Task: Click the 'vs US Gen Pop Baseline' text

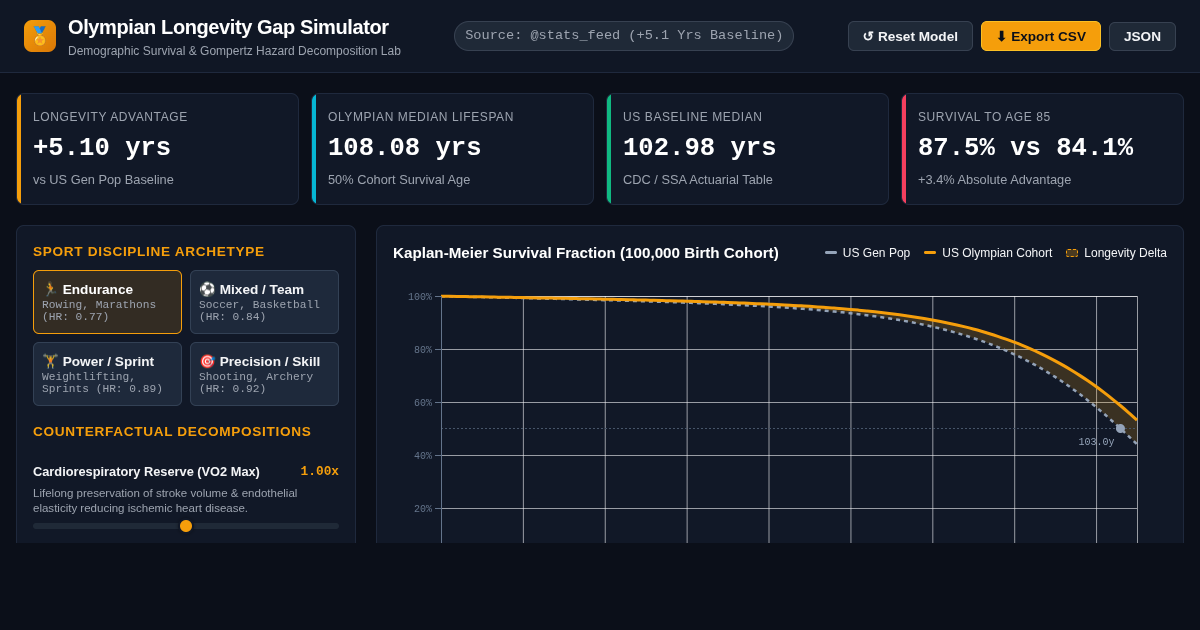Action: coord(103,180)
